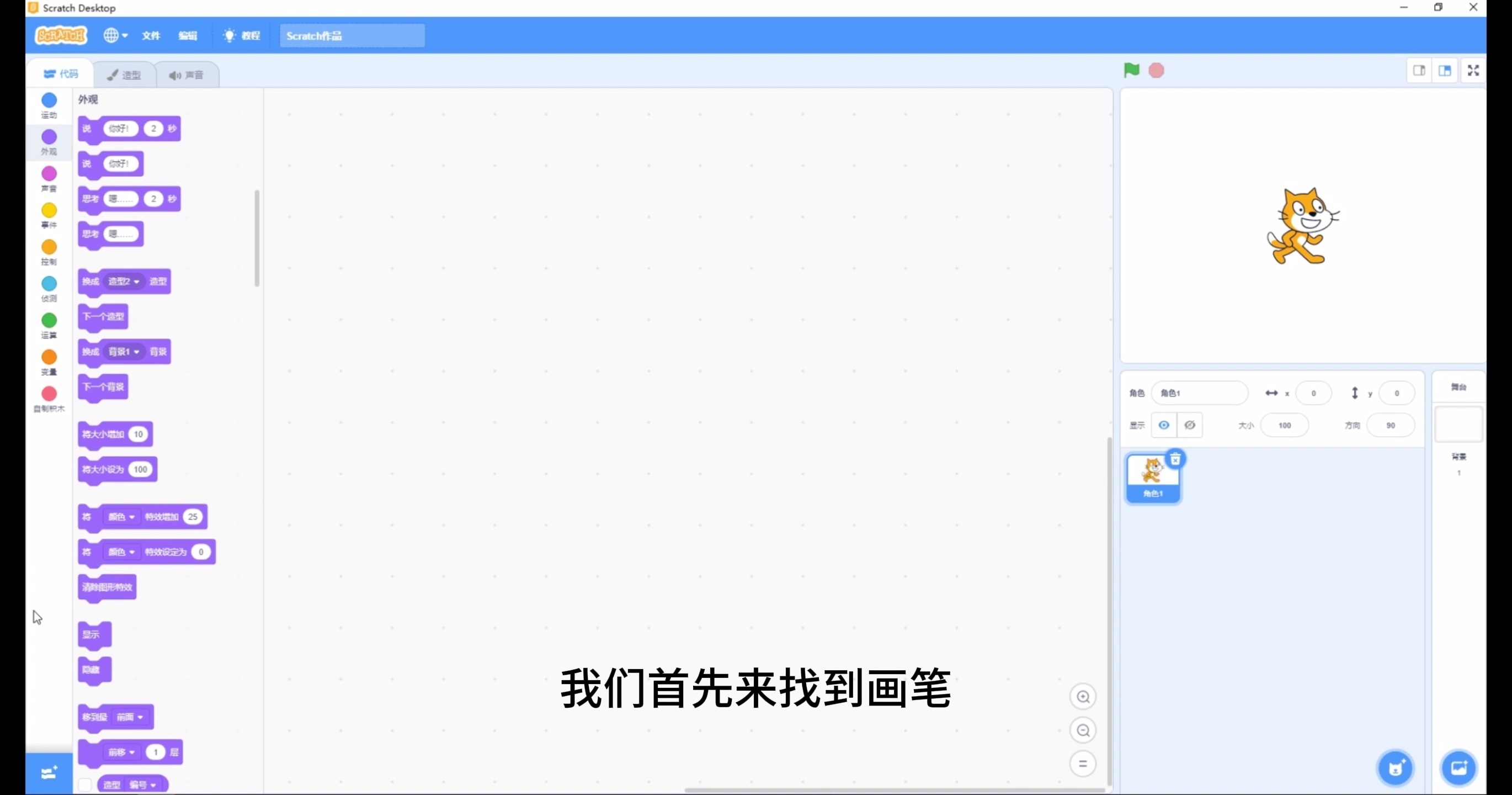The width and height of the screenshot is (1512, 795).
Task: Enable the 造型编号 reporter checkbox
Action: coord(85,784)
